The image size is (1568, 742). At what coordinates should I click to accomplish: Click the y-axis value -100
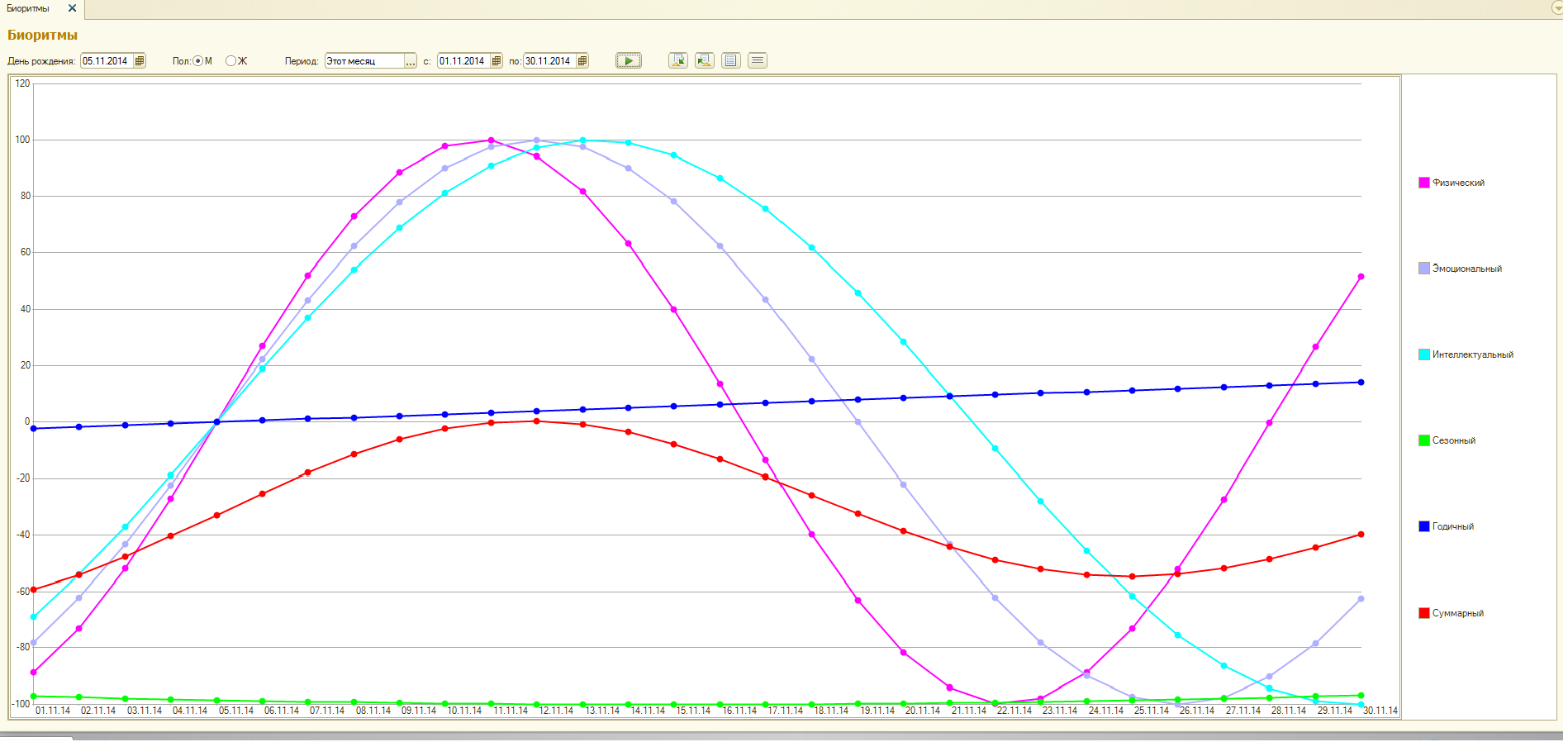21,704
